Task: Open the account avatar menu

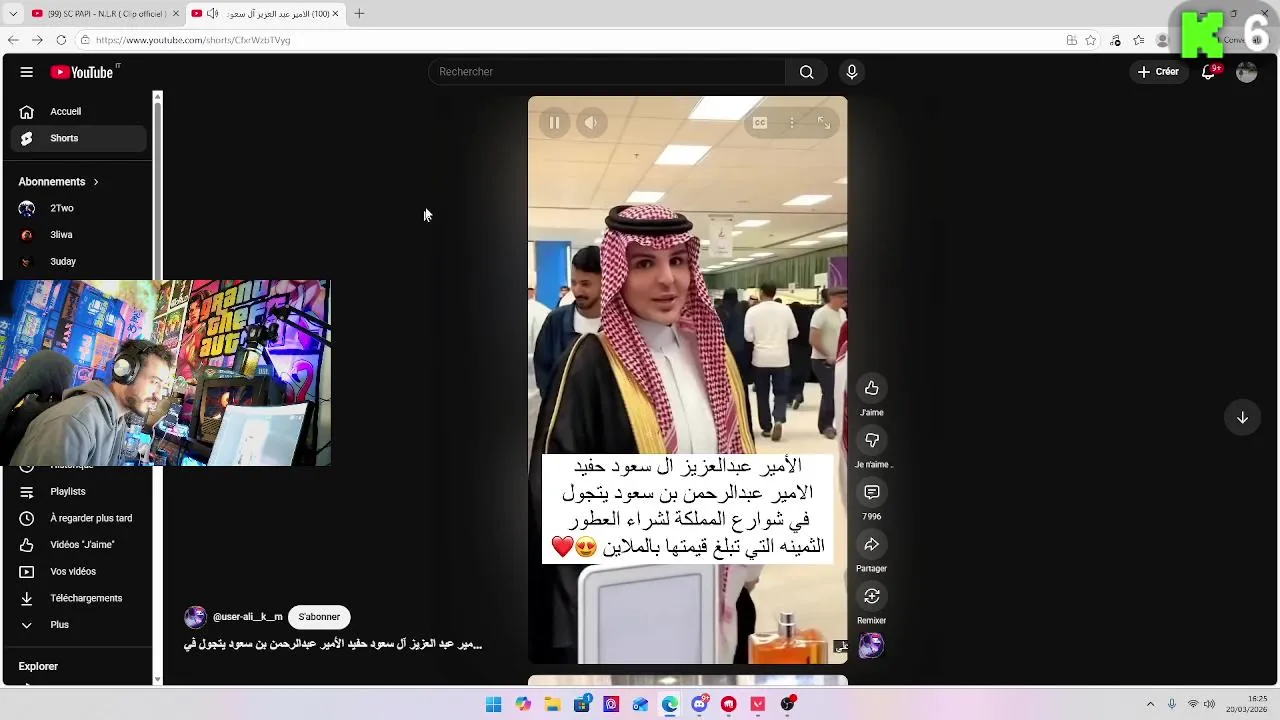Action: pos(1246,72)
